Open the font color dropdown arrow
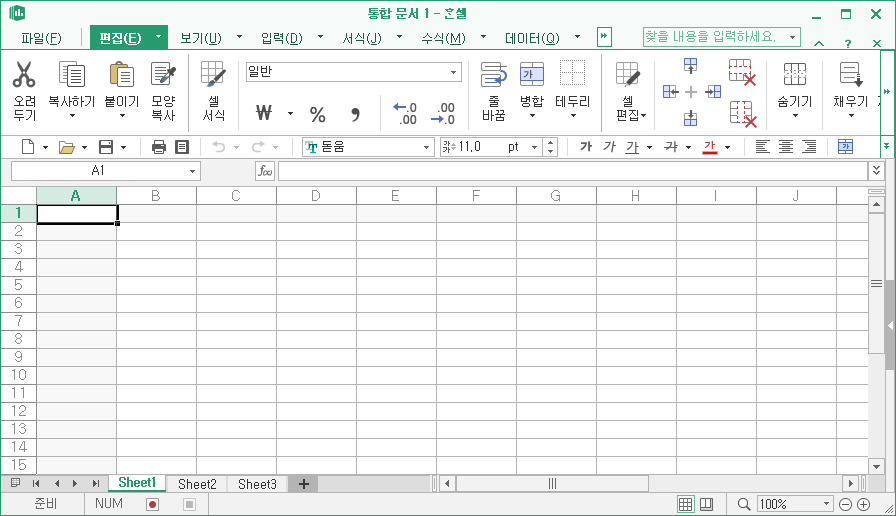Screen dimensions: 896x516 click(x=727, y=147)
